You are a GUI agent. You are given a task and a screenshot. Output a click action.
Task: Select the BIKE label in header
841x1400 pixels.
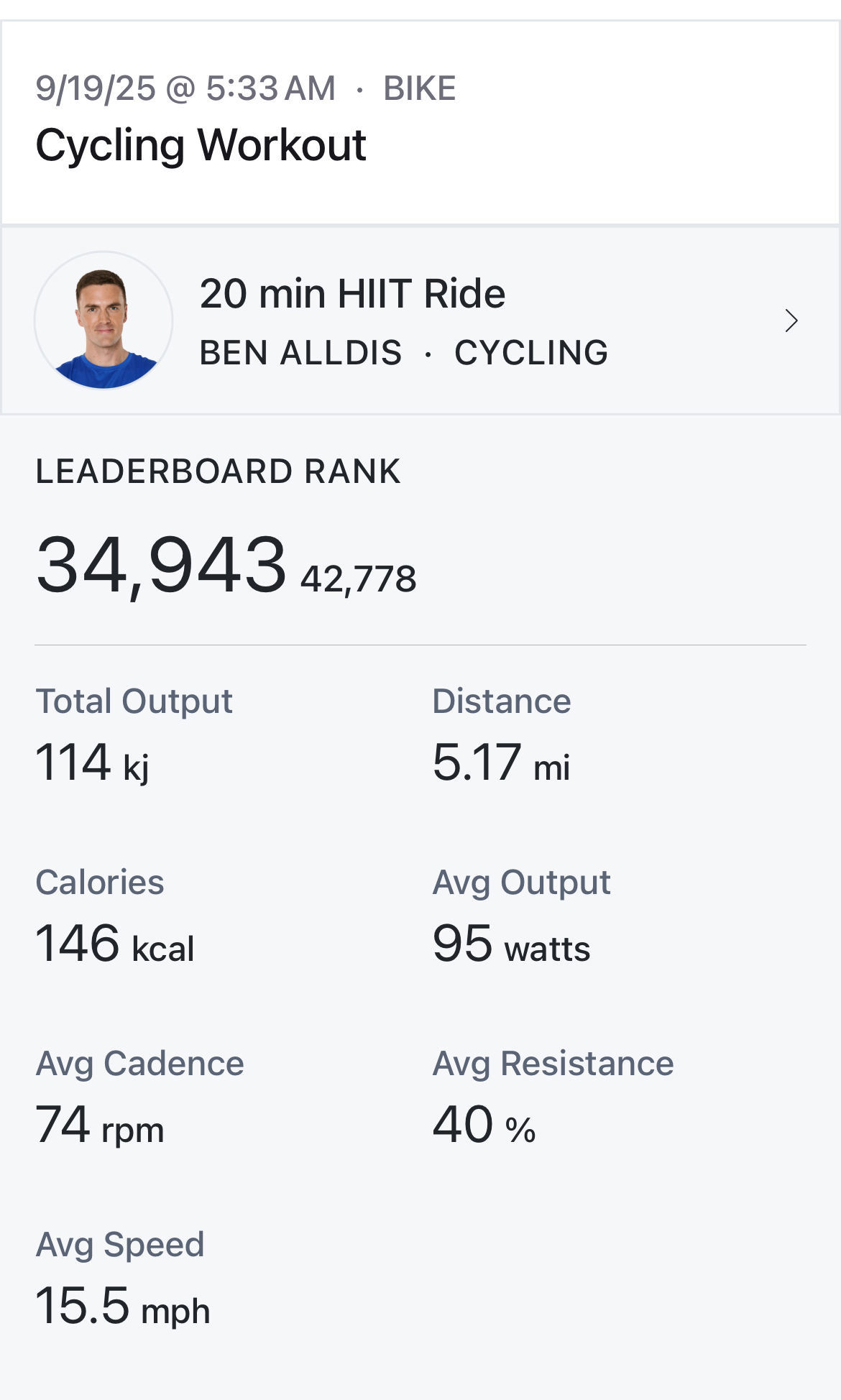419,88
